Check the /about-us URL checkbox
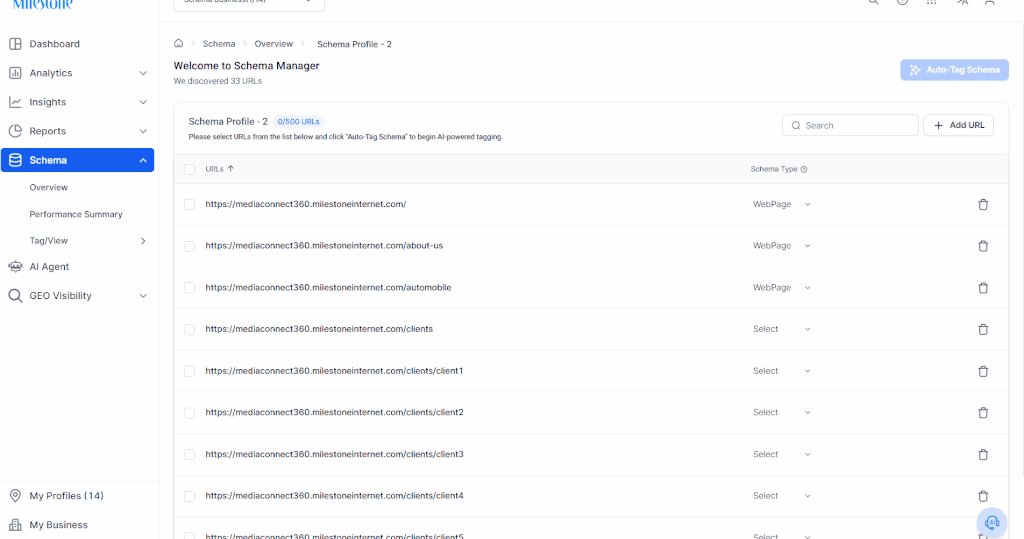Image resolution: width=1024 pixels, height=539 pixels. click(x=189, y=246)
